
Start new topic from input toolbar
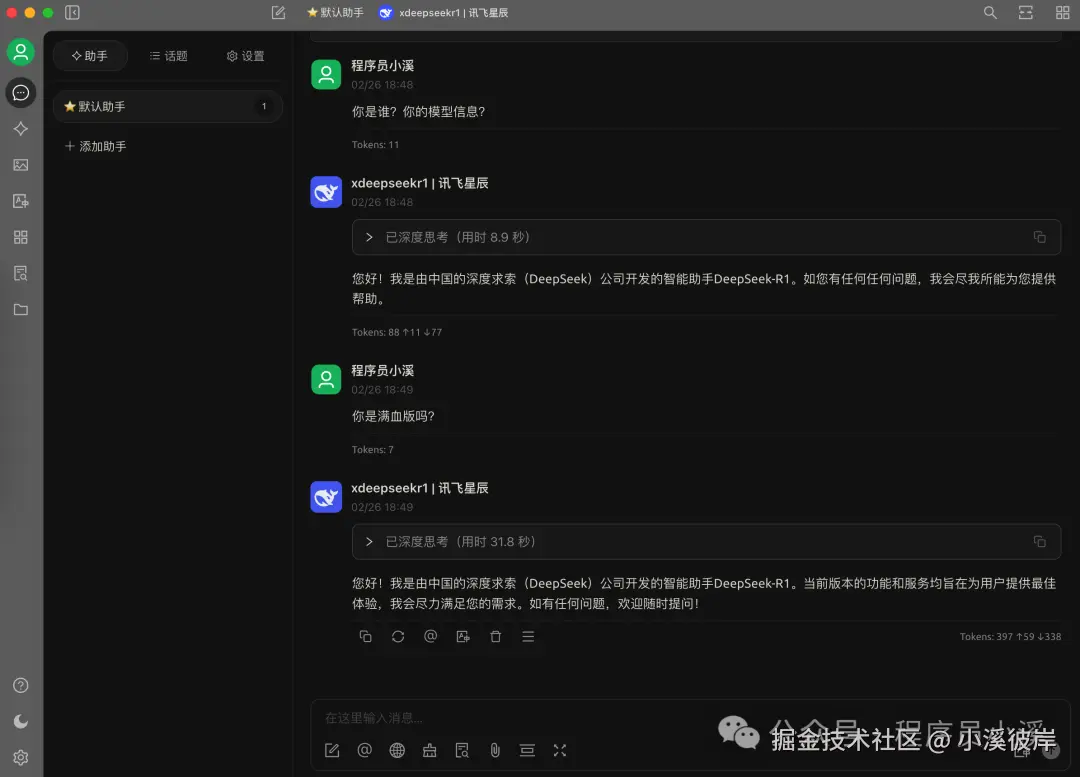[x=332, y=750]
